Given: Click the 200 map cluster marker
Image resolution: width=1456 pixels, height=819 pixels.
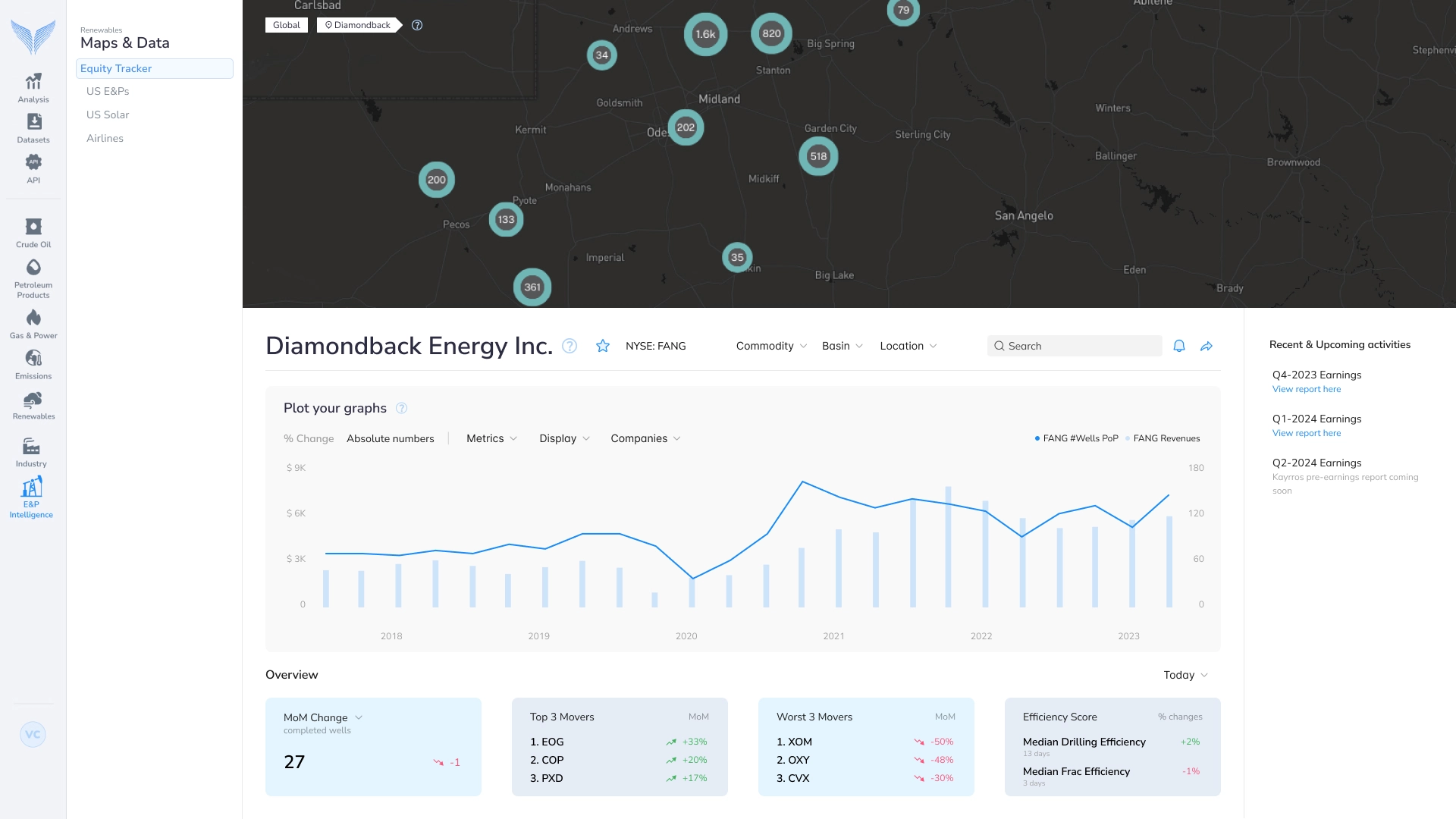Looking at the screenshot, I should (437, 180).
